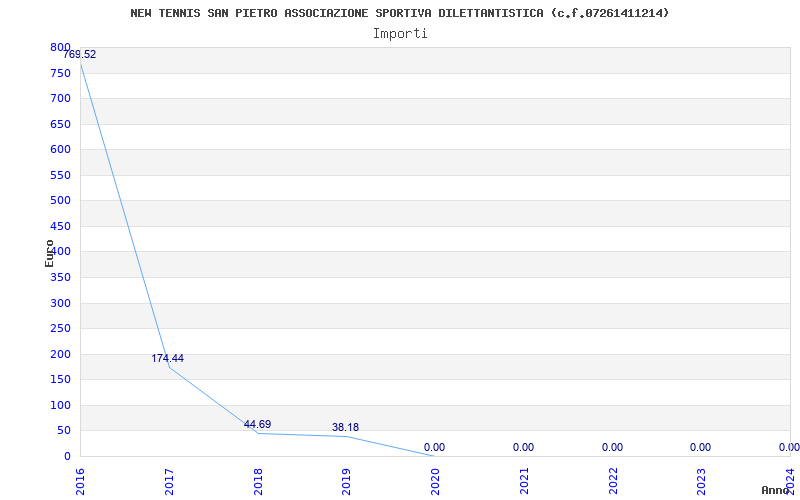Choose the 2022 x-axis label
The image size is (800, 500).
click(613, 482)
